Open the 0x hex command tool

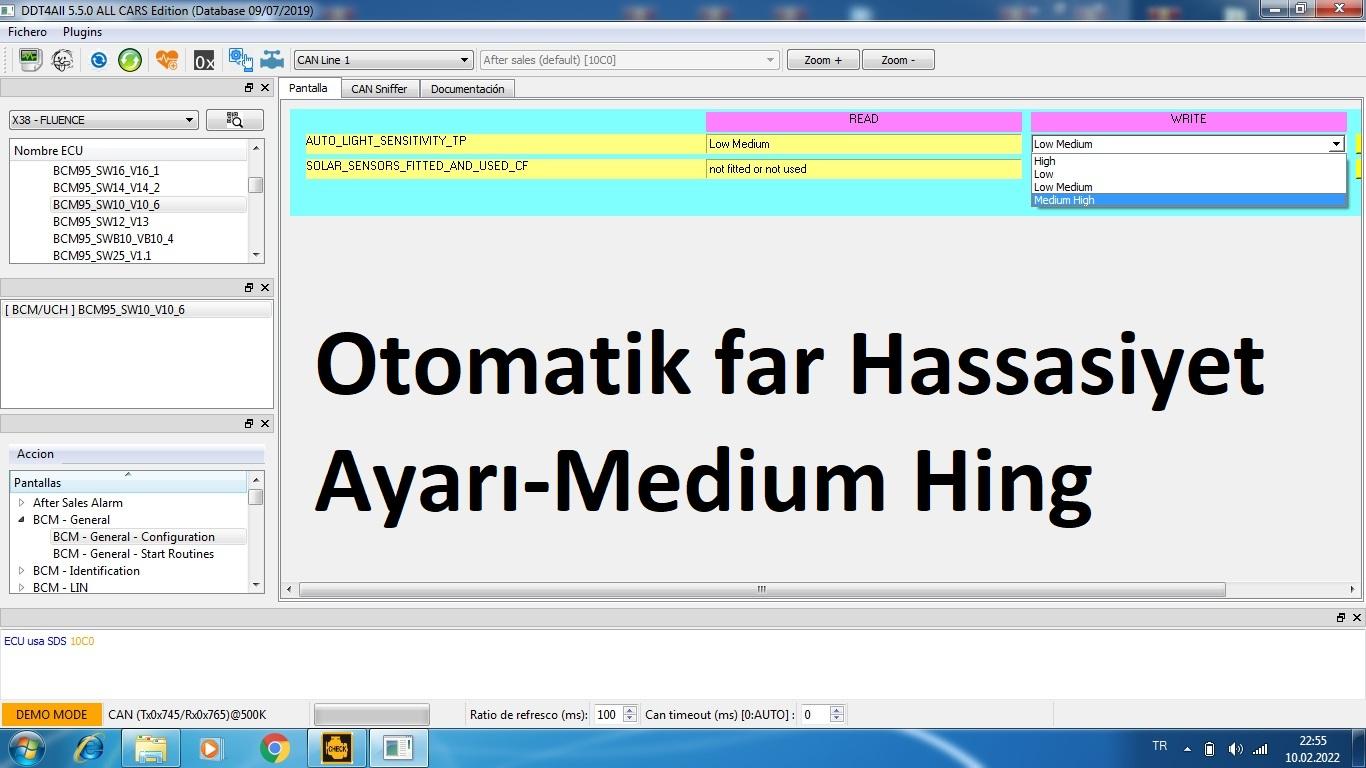click(x=204, y=61)
